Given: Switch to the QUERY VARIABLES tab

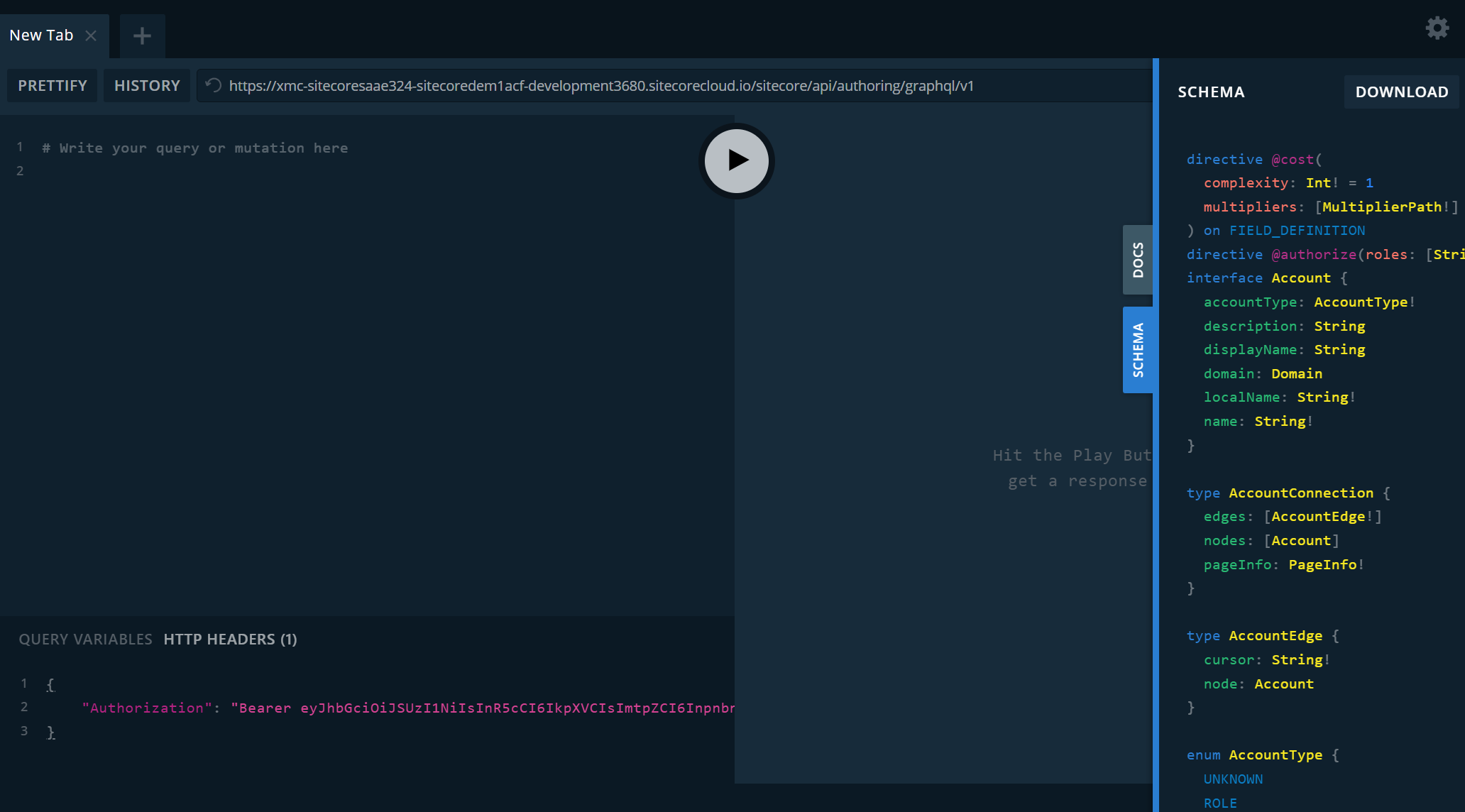Looking at the screenshot, I should 85,640.
